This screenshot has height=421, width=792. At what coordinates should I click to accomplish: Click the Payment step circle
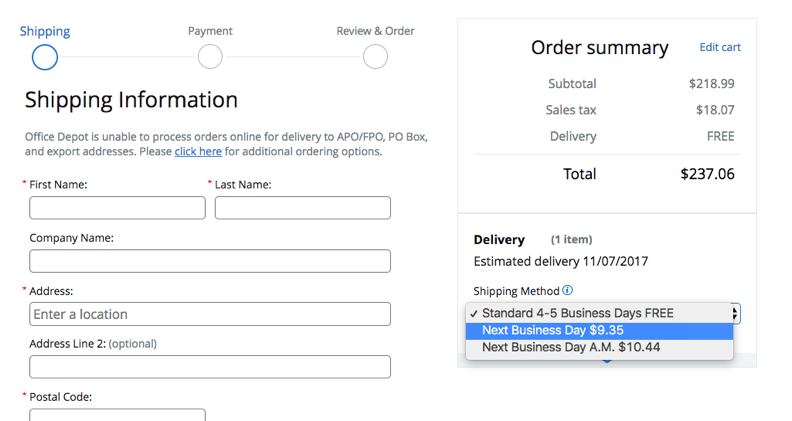point(210,57)
